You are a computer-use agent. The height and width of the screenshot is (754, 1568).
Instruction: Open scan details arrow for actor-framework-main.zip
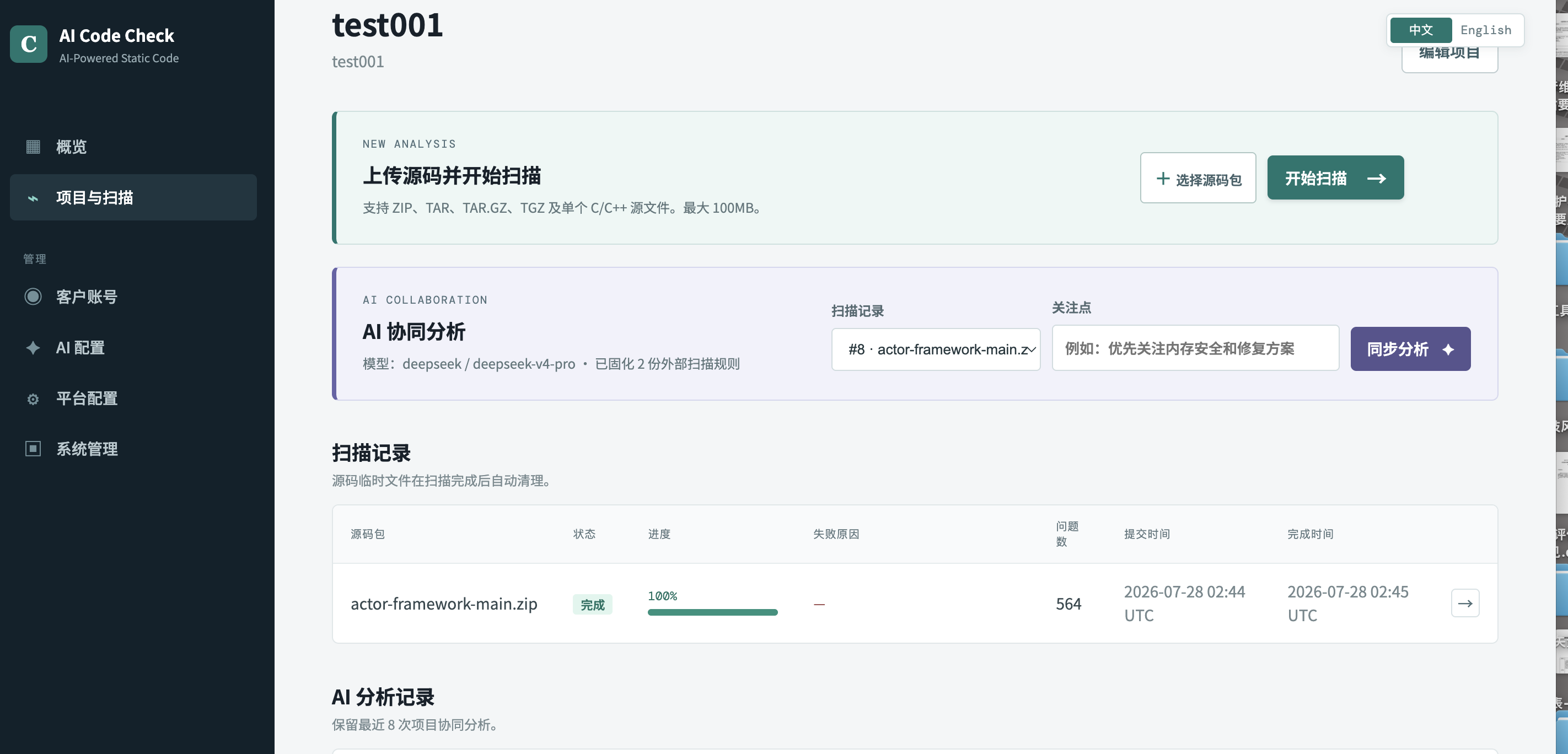click(1464, 603)
